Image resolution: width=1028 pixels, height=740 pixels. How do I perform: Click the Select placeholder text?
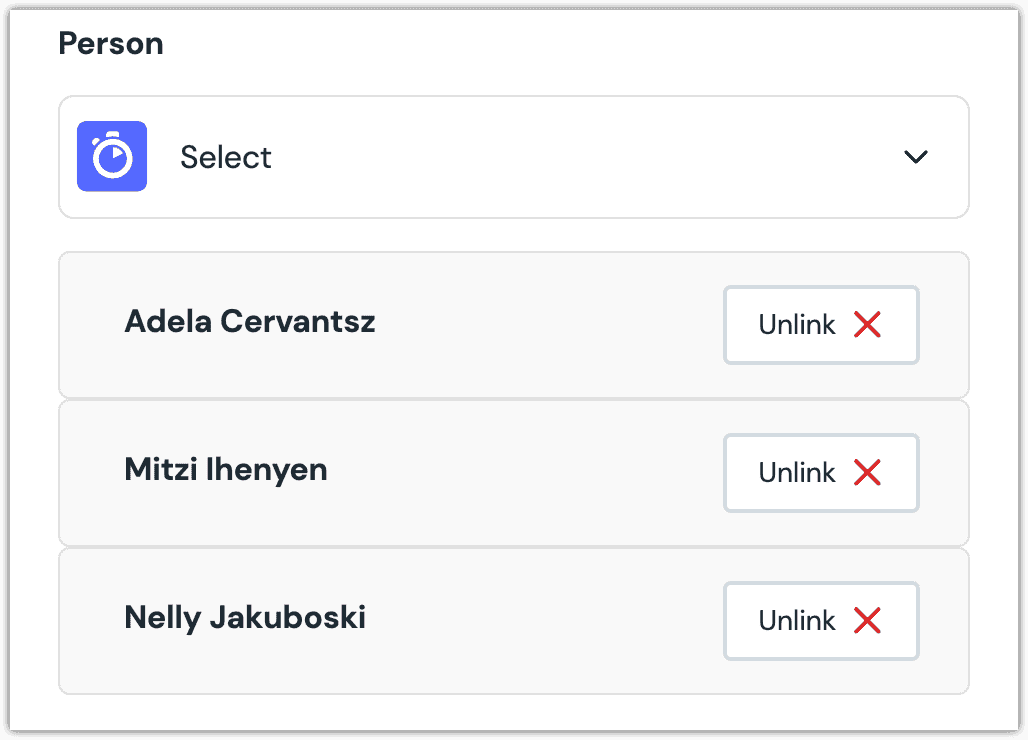pyautogui.click(x=225, y=157)
